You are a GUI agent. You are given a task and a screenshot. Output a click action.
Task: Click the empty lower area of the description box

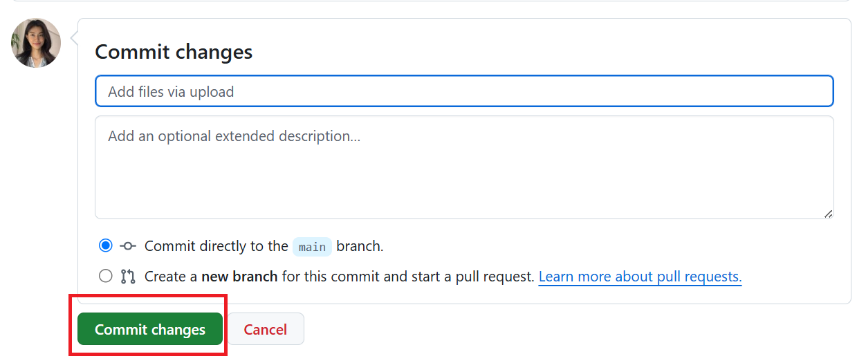tap(464, 188)
